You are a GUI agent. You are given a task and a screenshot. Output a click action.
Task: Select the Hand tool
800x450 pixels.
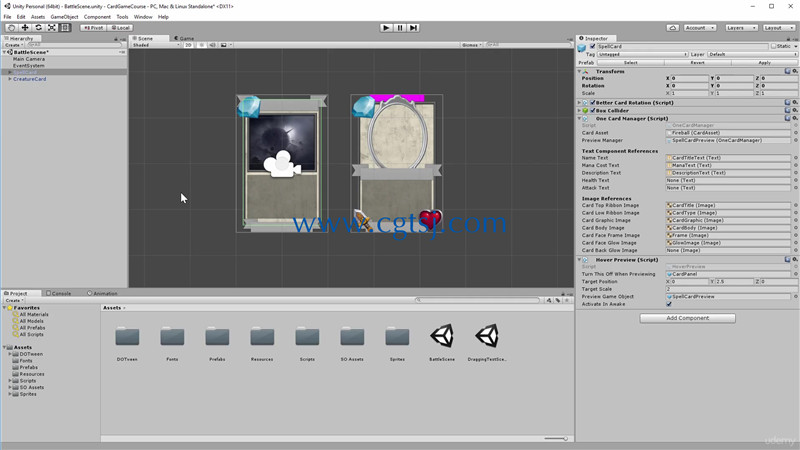[x=11, y=28]
